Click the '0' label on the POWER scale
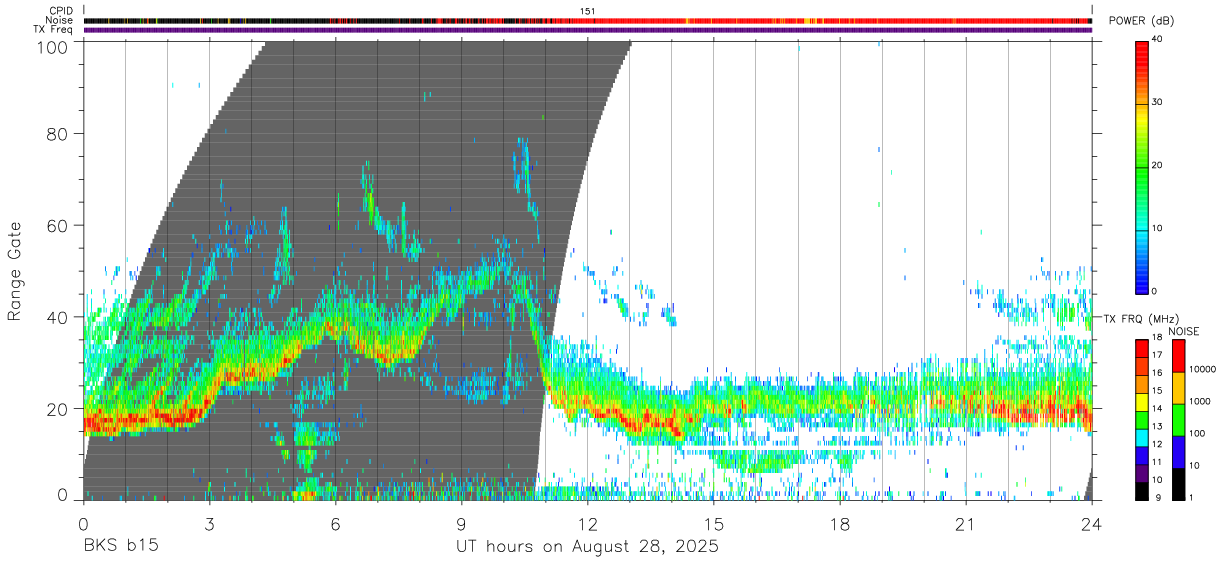 click(x=1154, y=291)
